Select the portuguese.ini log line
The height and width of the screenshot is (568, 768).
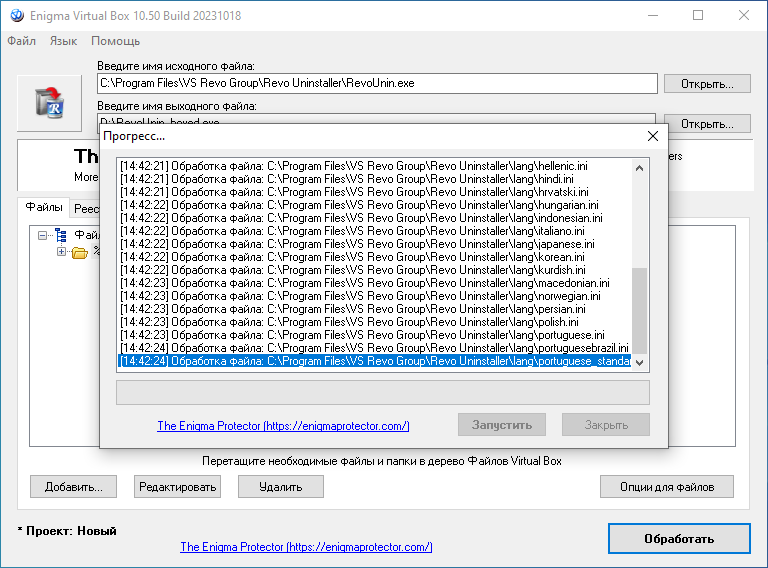(375, 334)
